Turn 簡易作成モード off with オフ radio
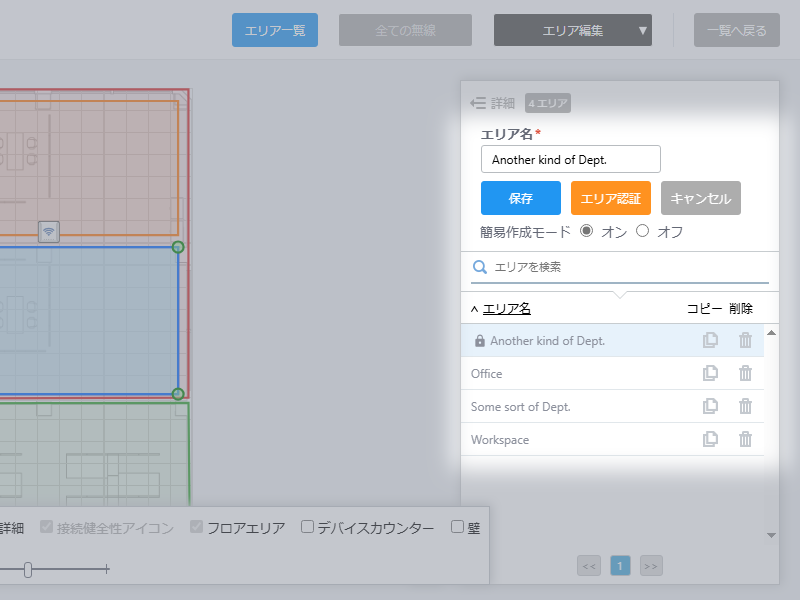Viewport: 800px width, 600px height. point(642,231)
